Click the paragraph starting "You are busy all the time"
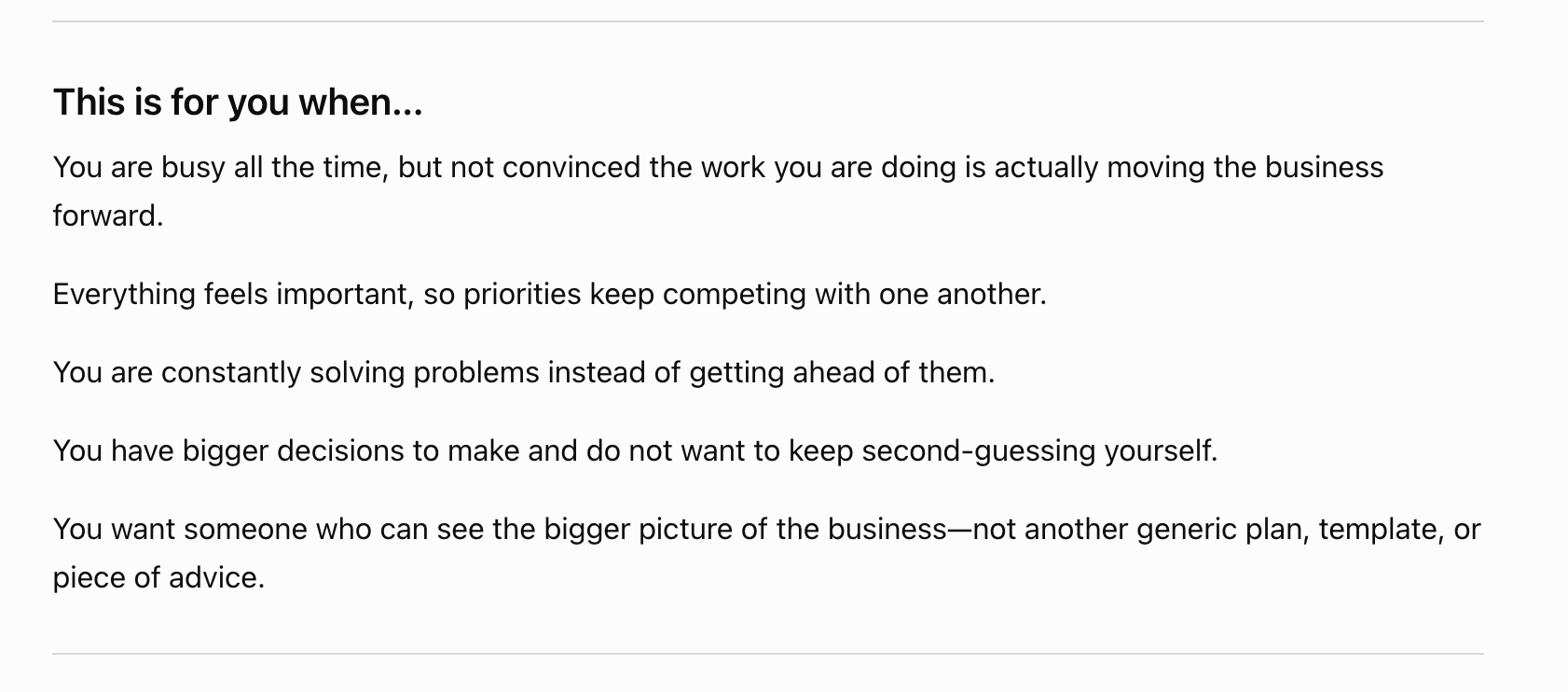This screenshot has height=692, width=1568. click(718, 191)
